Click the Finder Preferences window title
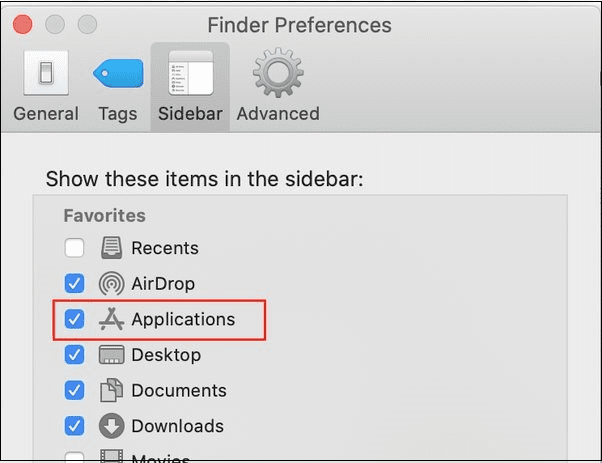This screenshot has height=463, width=602. coord(299,25)
